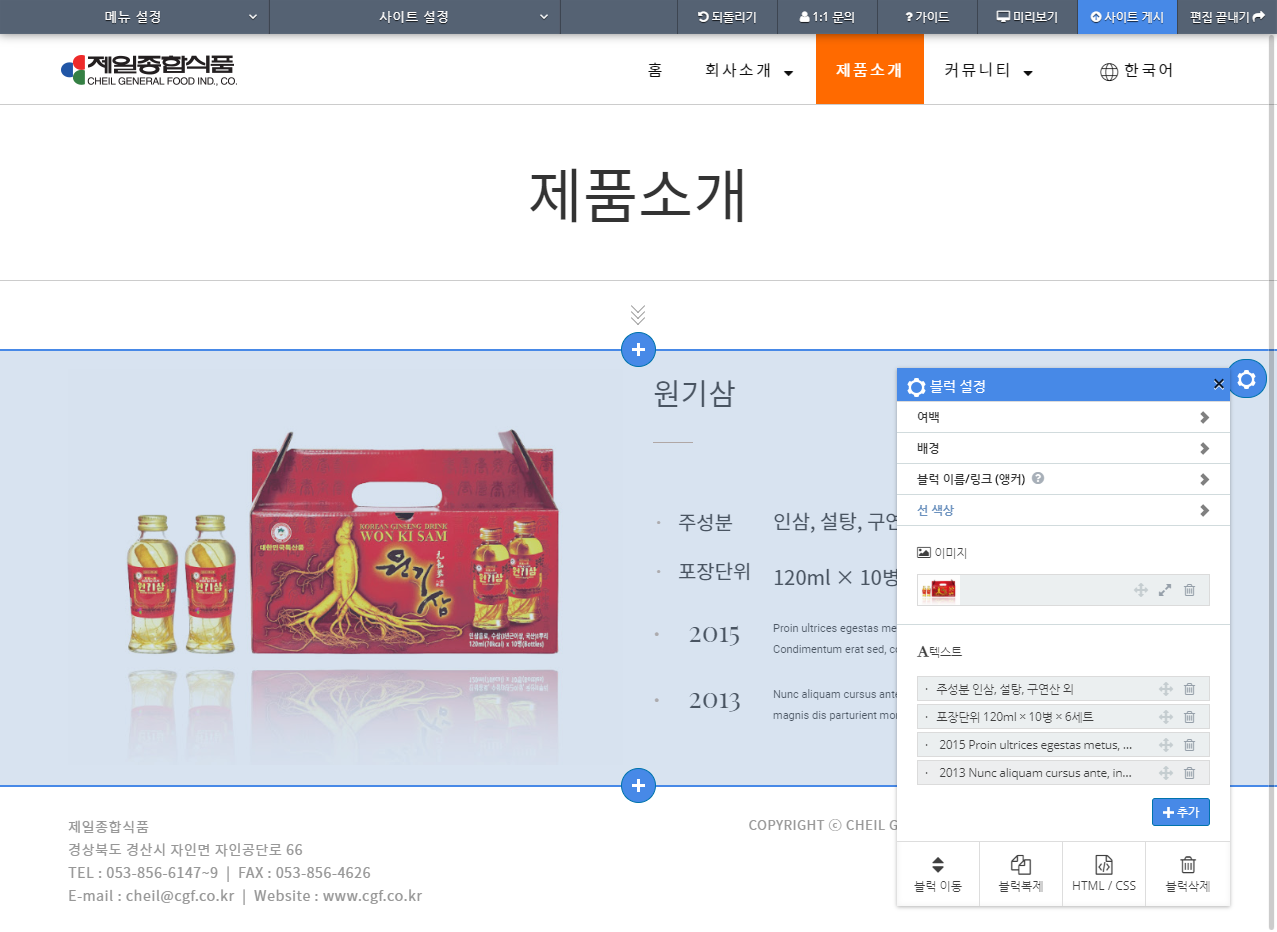Click the globe language icon
Screen dimensions: 1277x932
tap(1108, 72)
